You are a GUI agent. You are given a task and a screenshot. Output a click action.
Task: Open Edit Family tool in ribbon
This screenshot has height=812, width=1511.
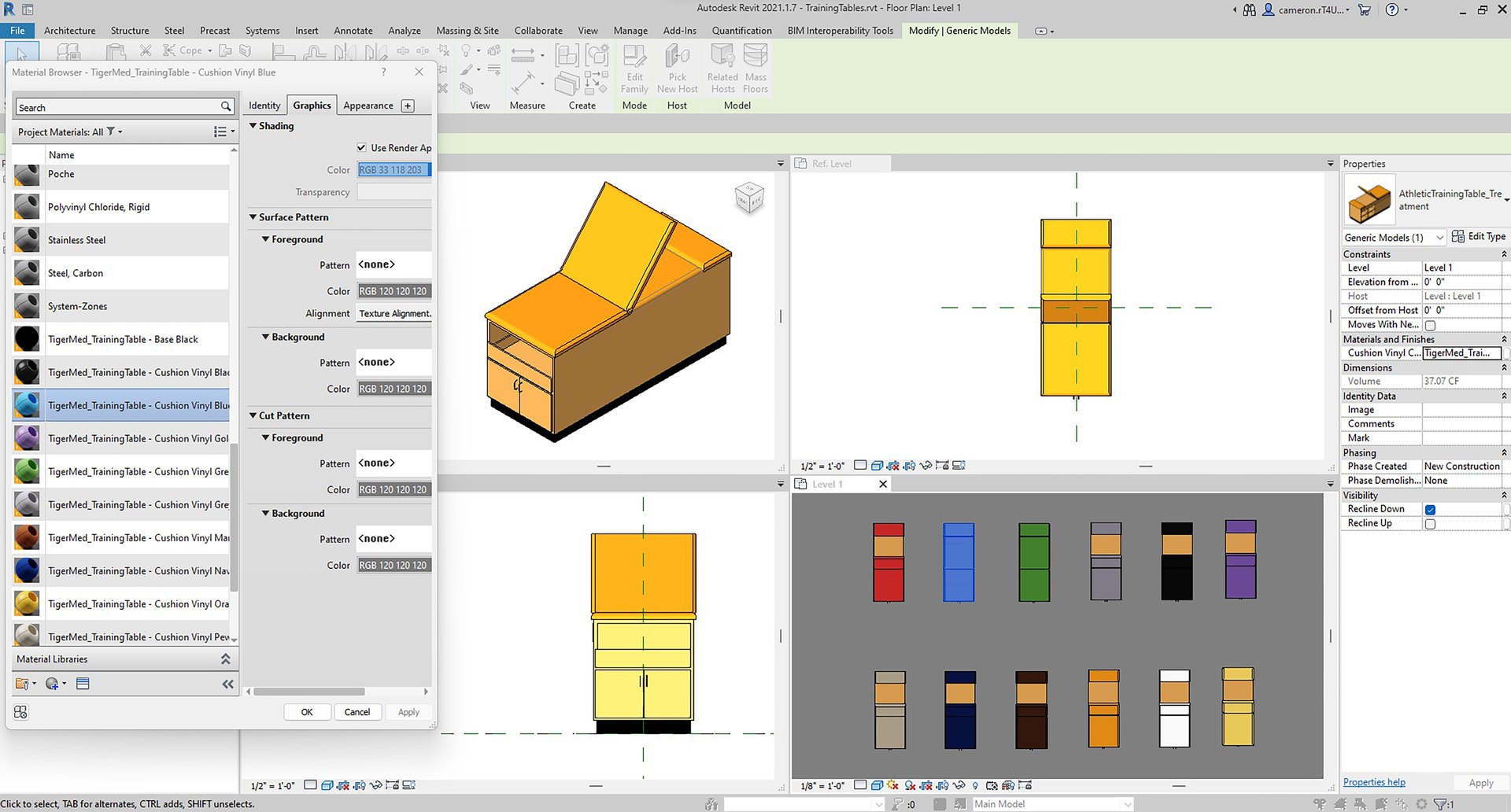tap(634, 68)
